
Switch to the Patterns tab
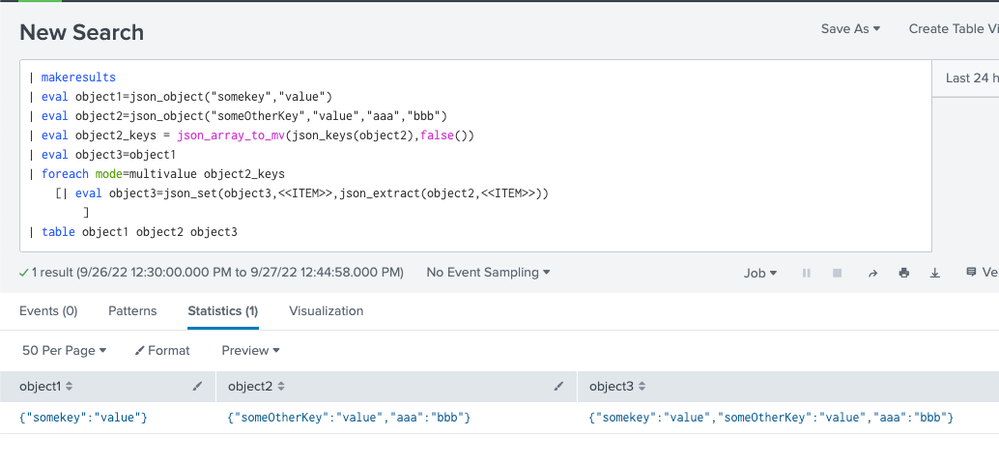[x=132, y=311]
